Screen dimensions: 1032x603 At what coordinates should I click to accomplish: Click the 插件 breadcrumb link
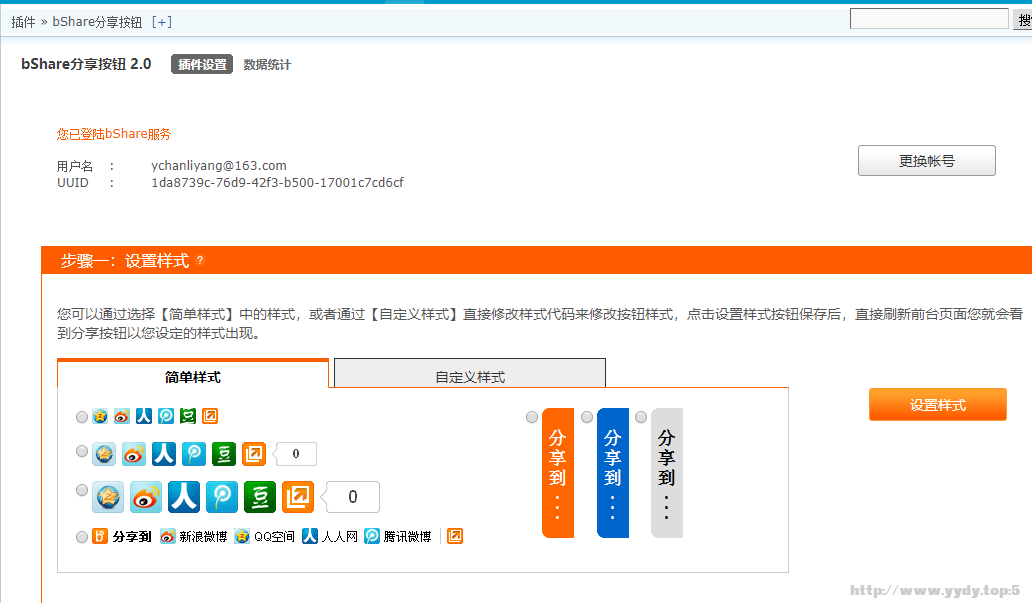[x=23, y=22]
